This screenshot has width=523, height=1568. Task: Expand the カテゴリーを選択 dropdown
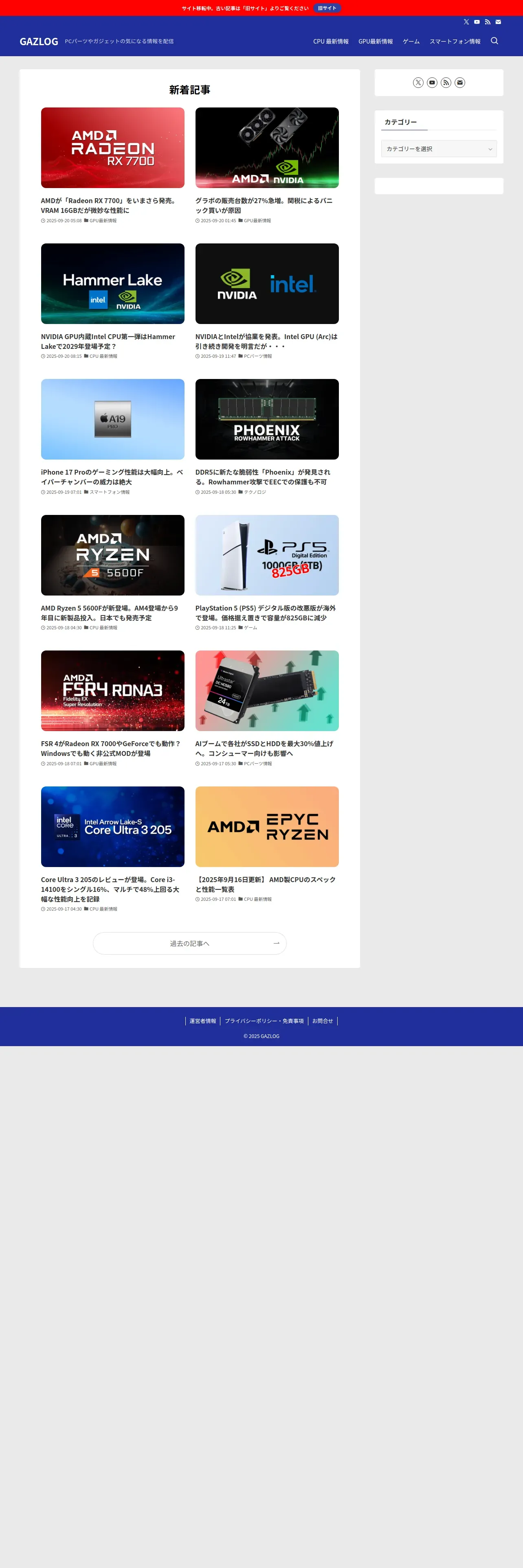439,149
